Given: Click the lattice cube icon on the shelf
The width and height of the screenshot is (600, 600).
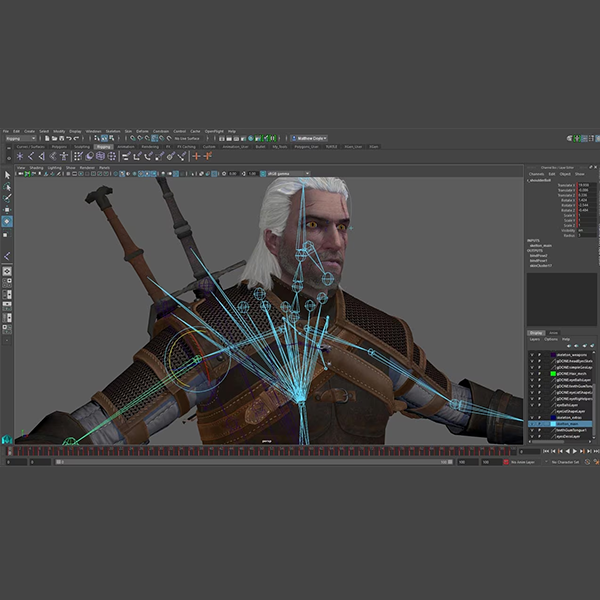Looking at the screenshot, I should [x=100, y=156].
